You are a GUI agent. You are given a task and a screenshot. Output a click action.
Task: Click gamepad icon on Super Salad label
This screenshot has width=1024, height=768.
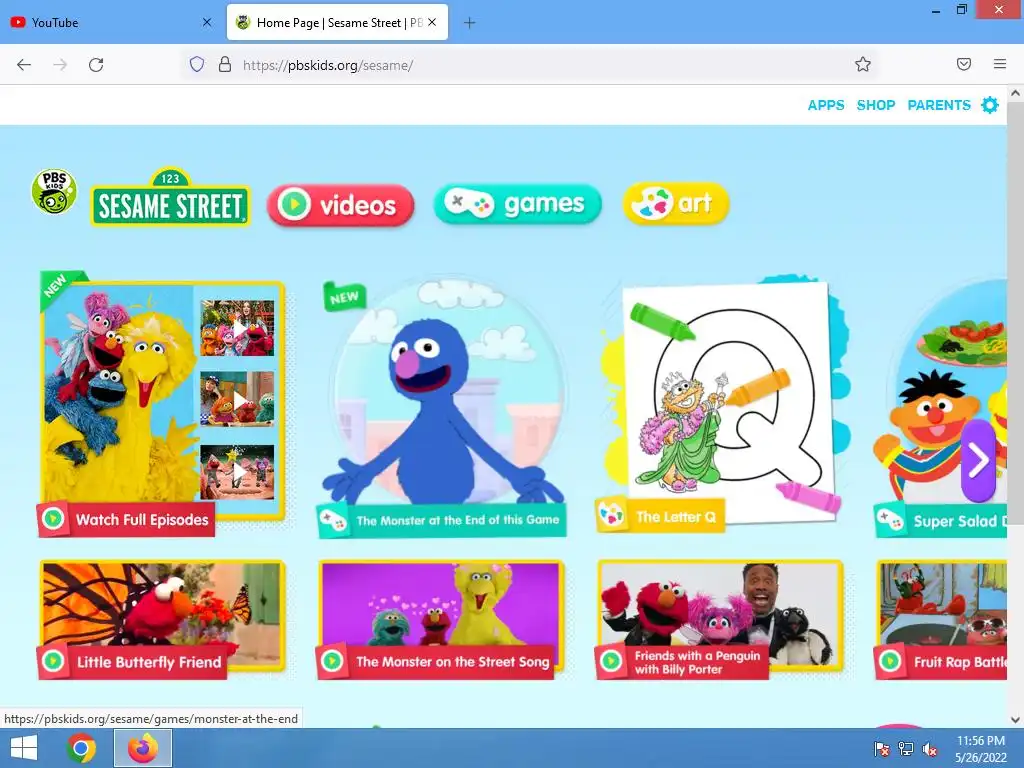(x=889, y=520)
